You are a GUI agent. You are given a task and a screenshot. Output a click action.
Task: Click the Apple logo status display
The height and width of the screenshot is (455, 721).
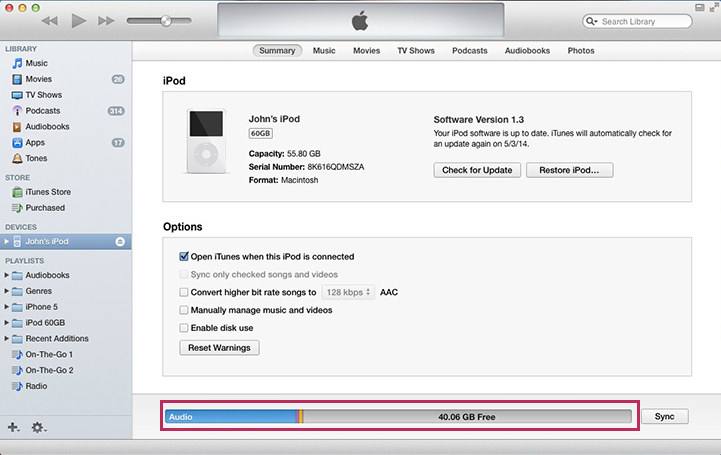[360, 21]
